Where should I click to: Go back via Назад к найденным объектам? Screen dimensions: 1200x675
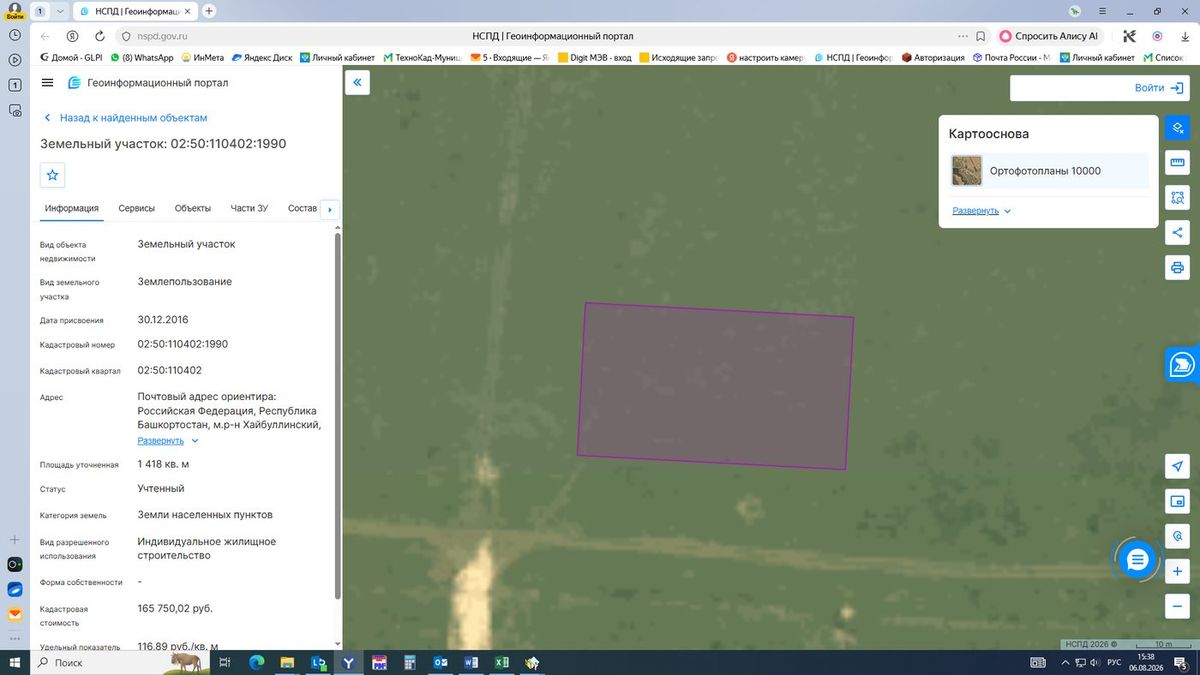pyautogui.click(x=125, y=118)
